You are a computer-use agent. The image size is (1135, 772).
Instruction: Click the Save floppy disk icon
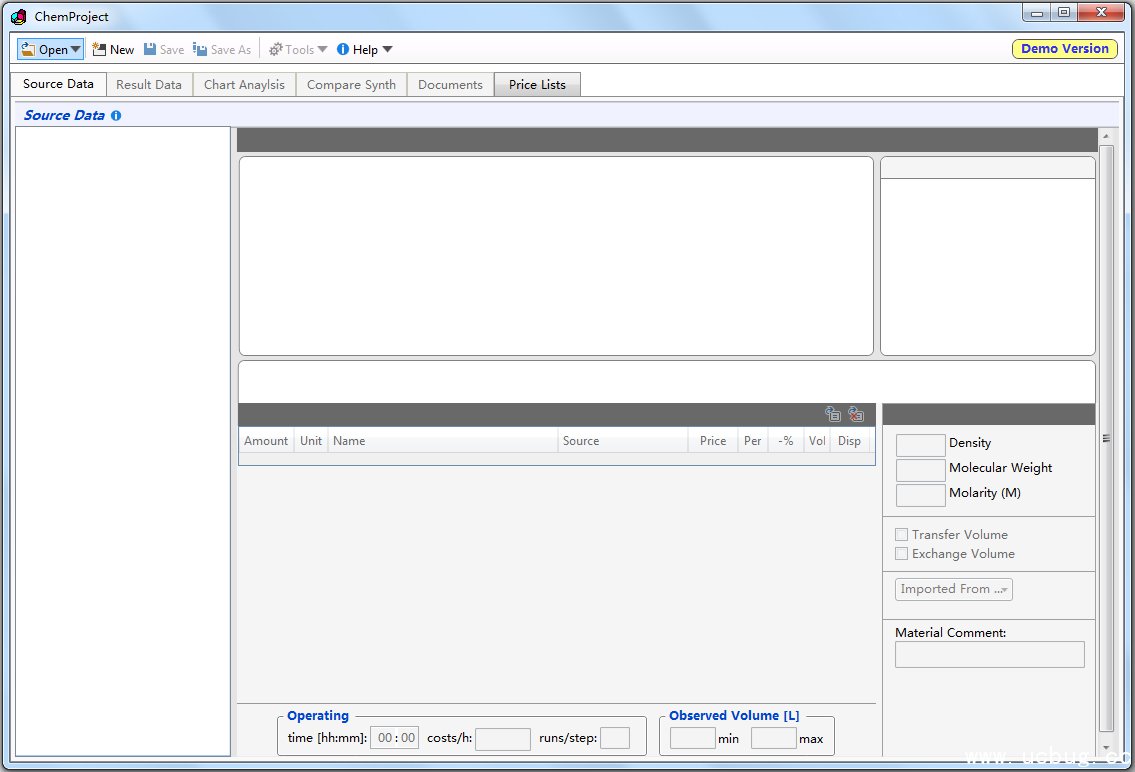click(x=150, y=49)
